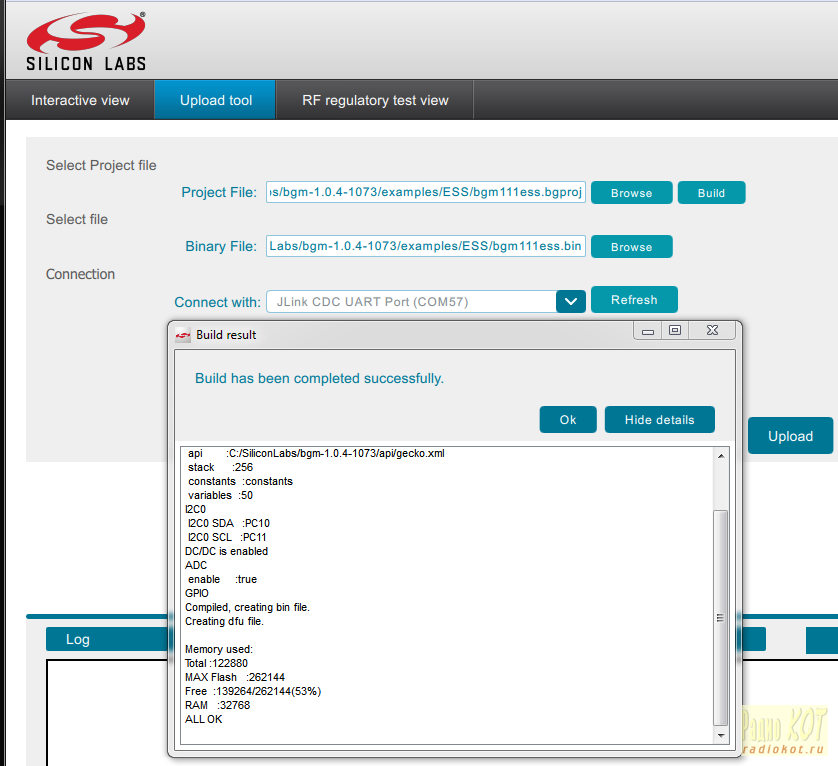The height and width of the screenshot is (766, 838).
Task: Click into the Project File path field
Action: tap(426, 192)
